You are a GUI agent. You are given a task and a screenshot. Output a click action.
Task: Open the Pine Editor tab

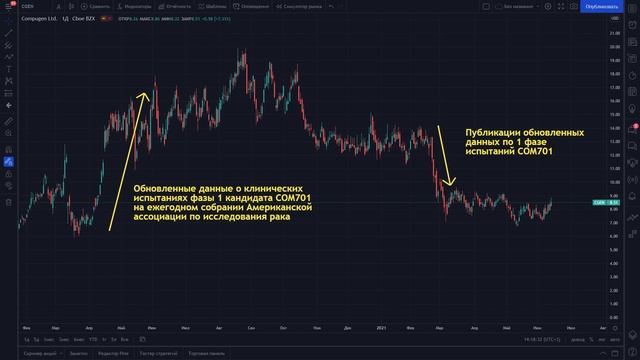pos(113,353)
